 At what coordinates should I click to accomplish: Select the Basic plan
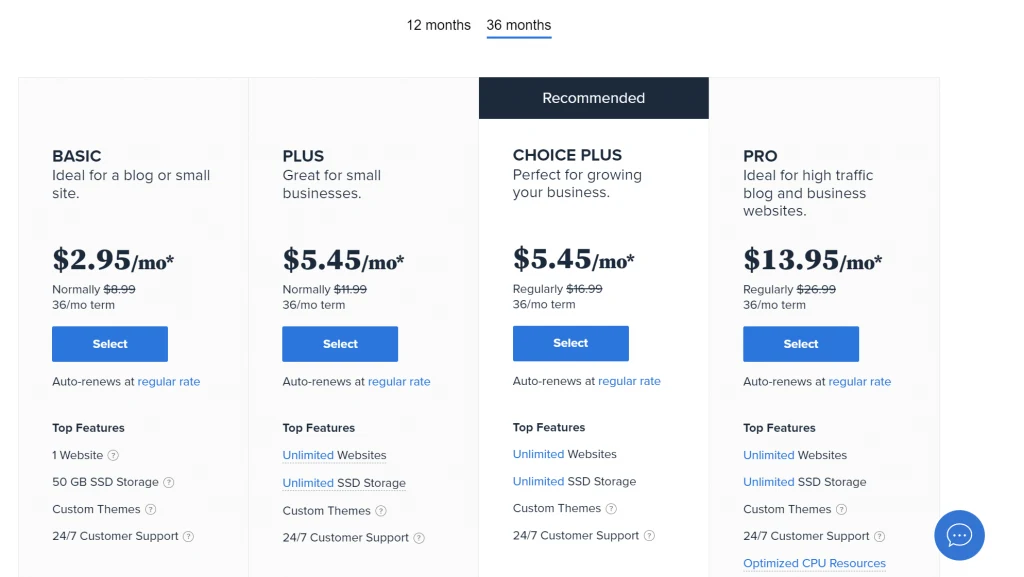(x=110, y=344)
